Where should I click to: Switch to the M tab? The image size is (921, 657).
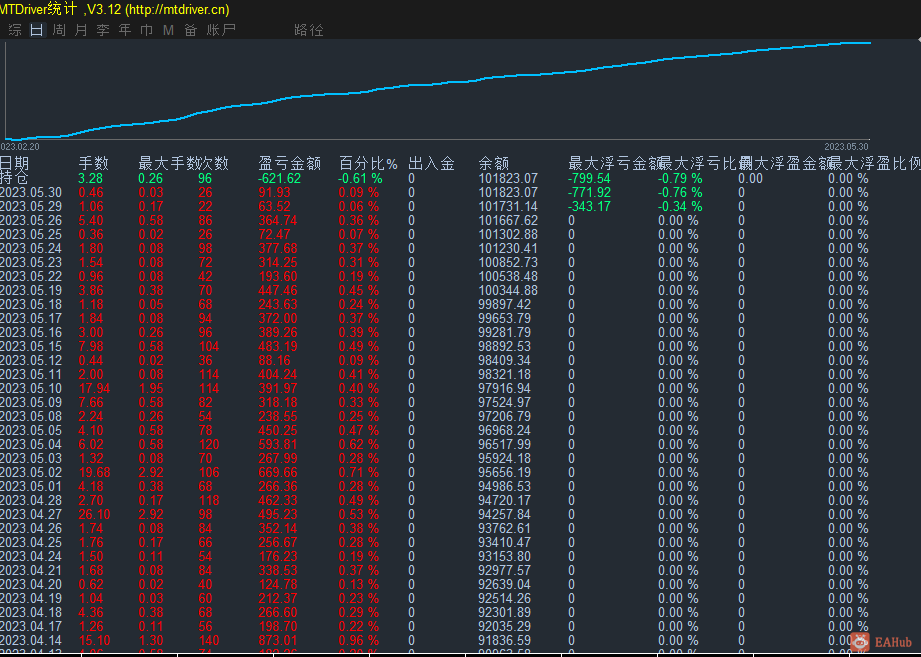point(169,30)
